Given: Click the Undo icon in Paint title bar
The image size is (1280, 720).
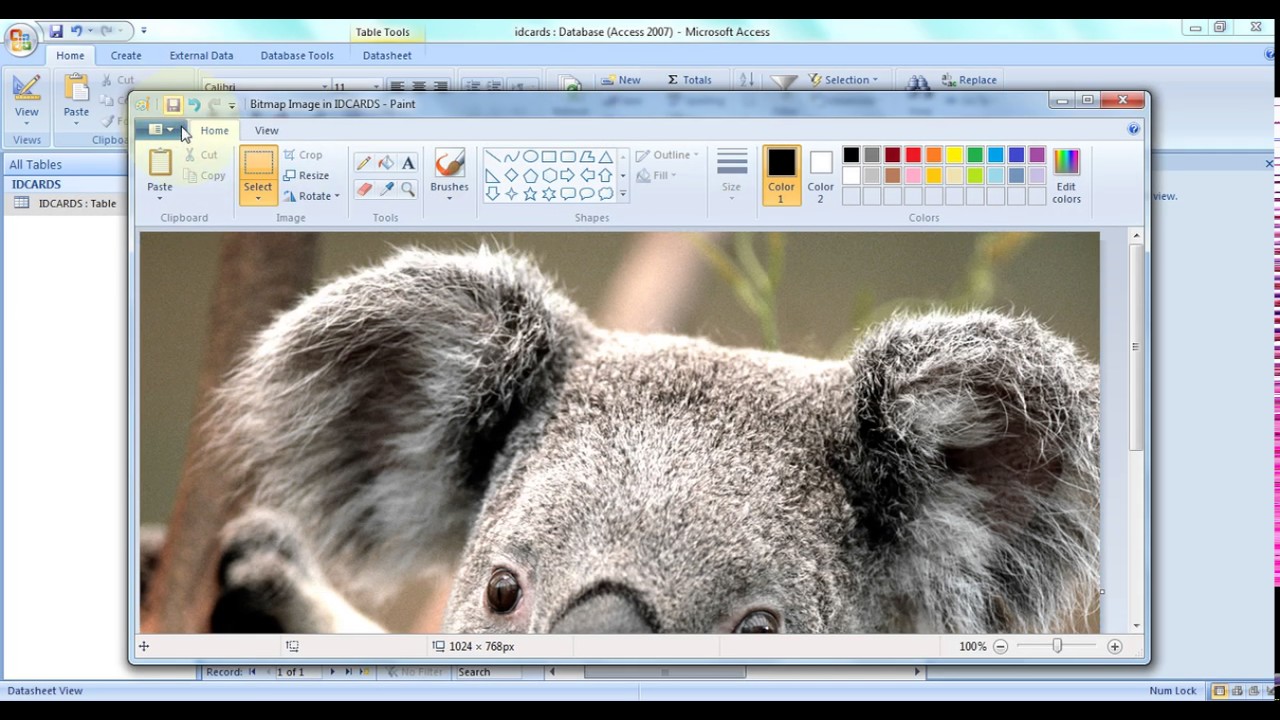Looking at the screenshot, I should [194, 104].
